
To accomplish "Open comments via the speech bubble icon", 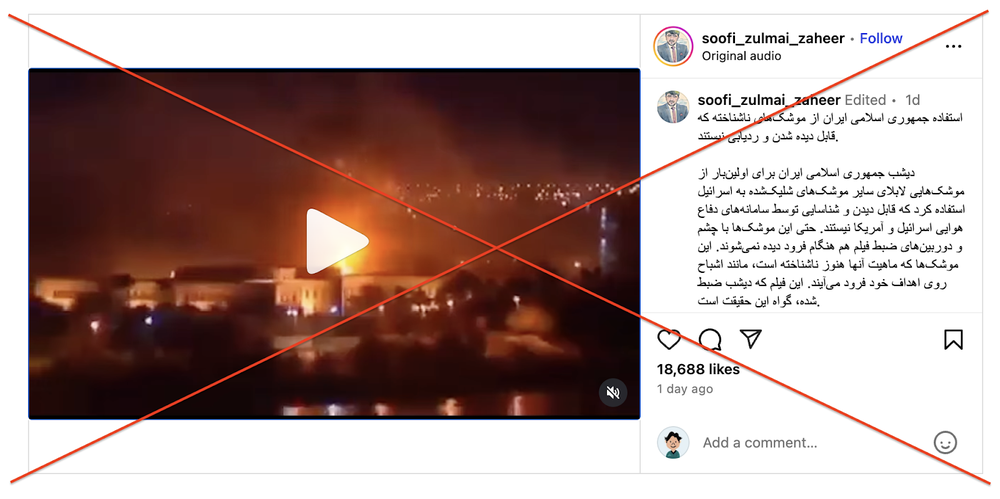I will click(710, 339).
